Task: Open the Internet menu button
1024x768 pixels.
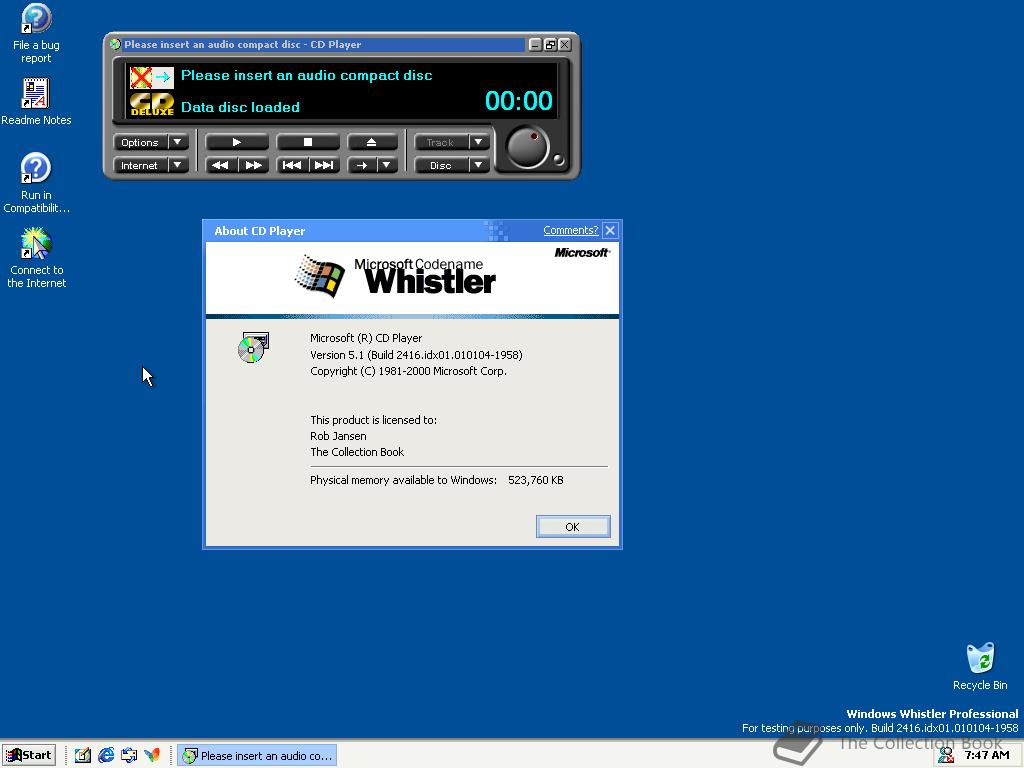Action: tap(140, 165)
